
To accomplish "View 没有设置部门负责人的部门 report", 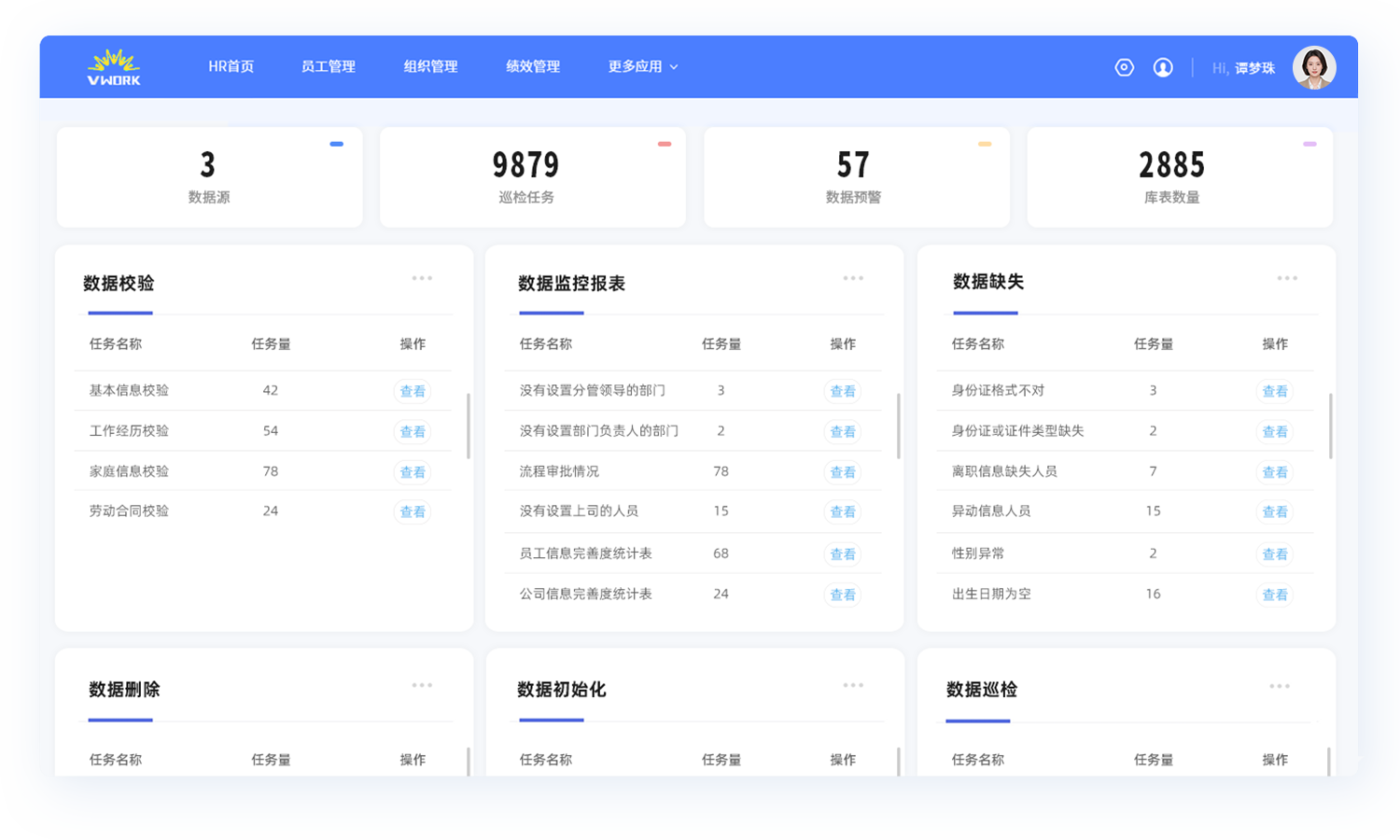I will click(843, 431).
